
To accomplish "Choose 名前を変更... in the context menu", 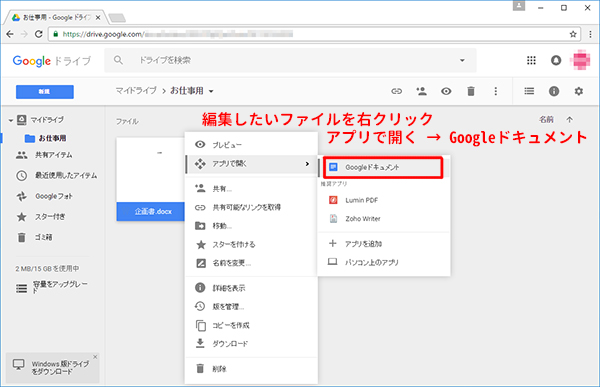I will point(251,263).
